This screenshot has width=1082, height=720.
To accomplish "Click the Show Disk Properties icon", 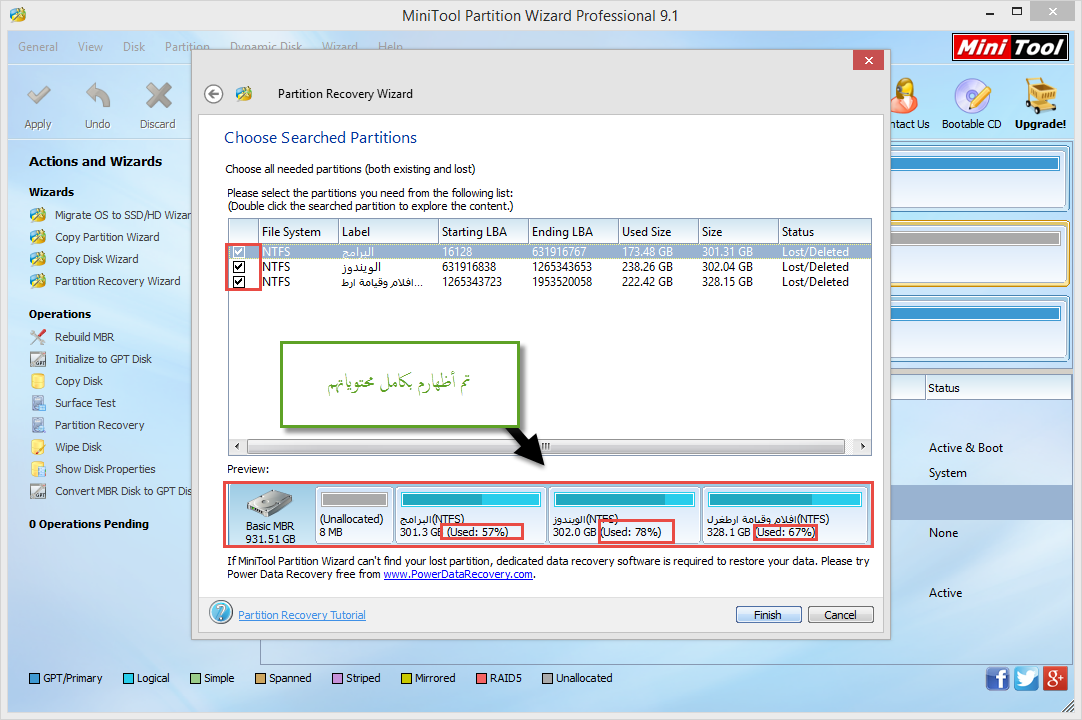I will [x=38, y=469].
